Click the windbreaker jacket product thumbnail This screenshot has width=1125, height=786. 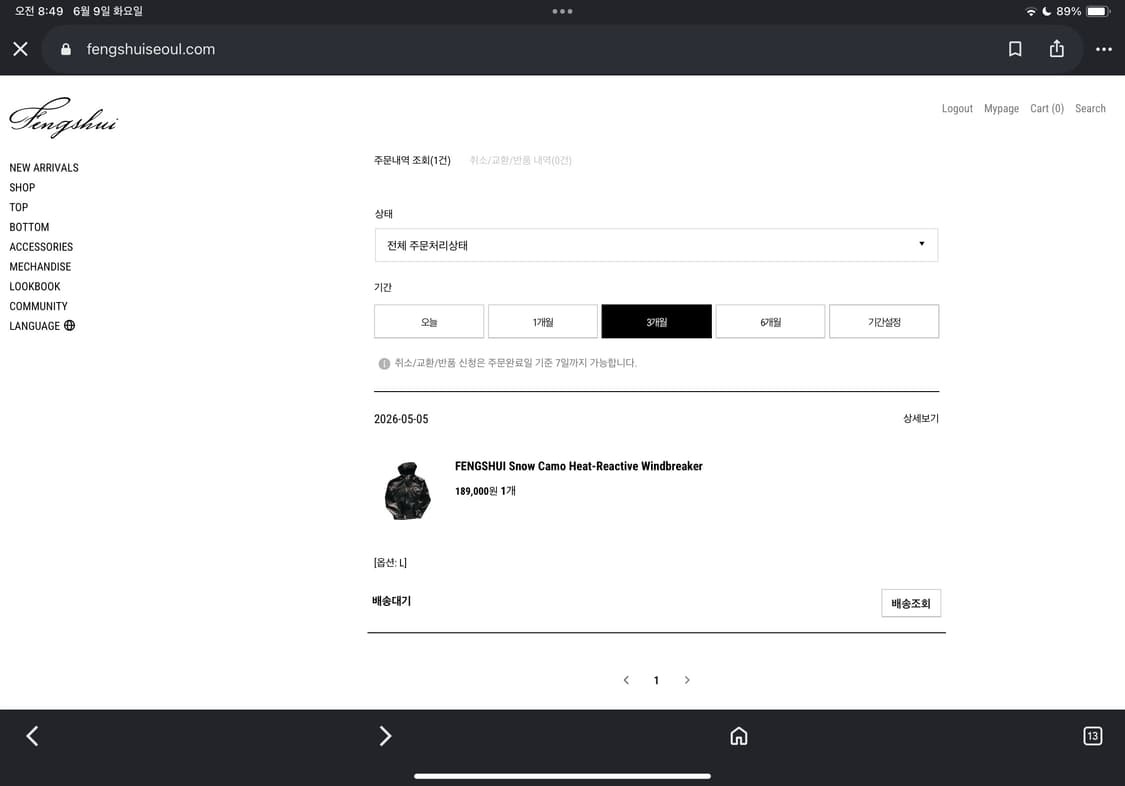click(x=408, y=491)
